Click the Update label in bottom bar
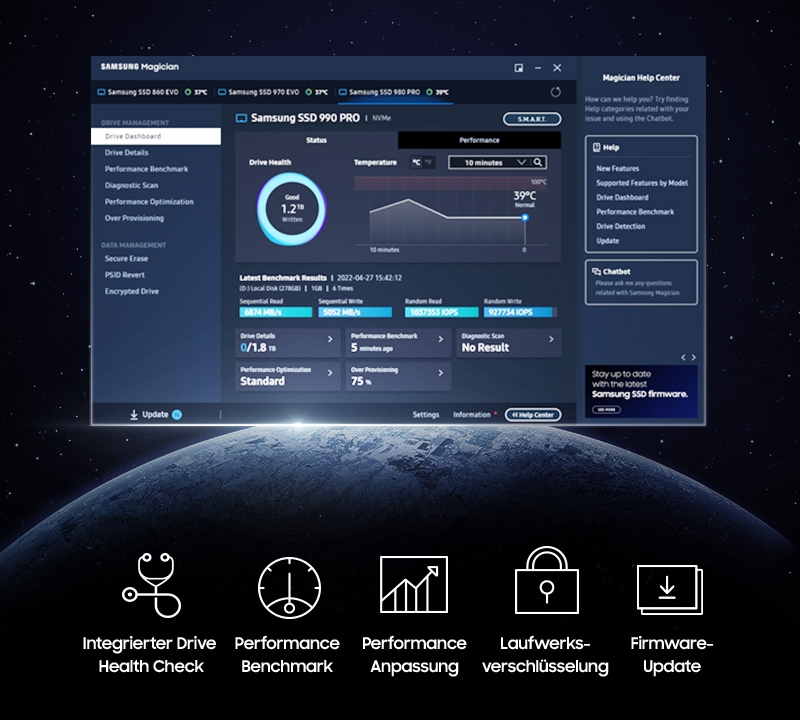Viewport: 800px width, 720px height. point(155,414)
